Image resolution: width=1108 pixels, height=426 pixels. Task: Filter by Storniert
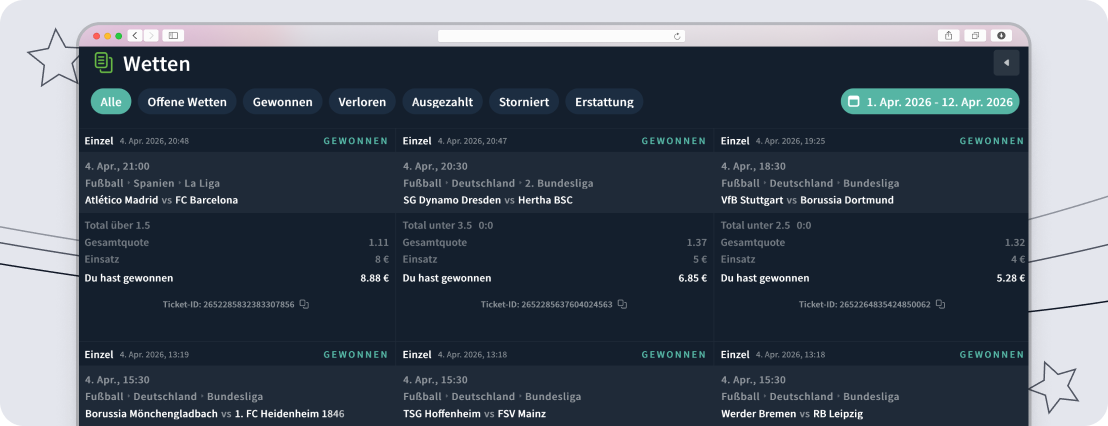pos(524,102)
